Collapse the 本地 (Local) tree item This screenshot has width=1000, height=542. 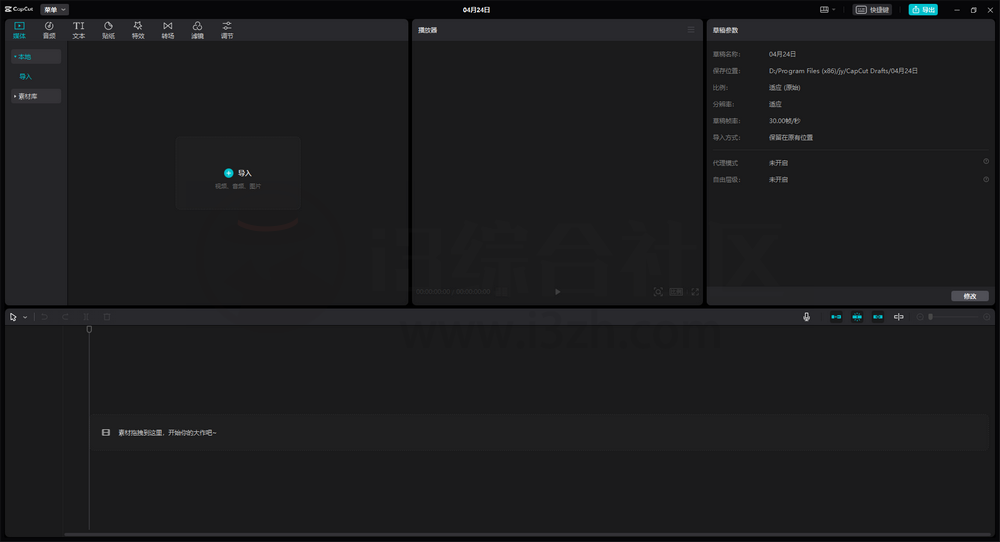coord(36,57)
